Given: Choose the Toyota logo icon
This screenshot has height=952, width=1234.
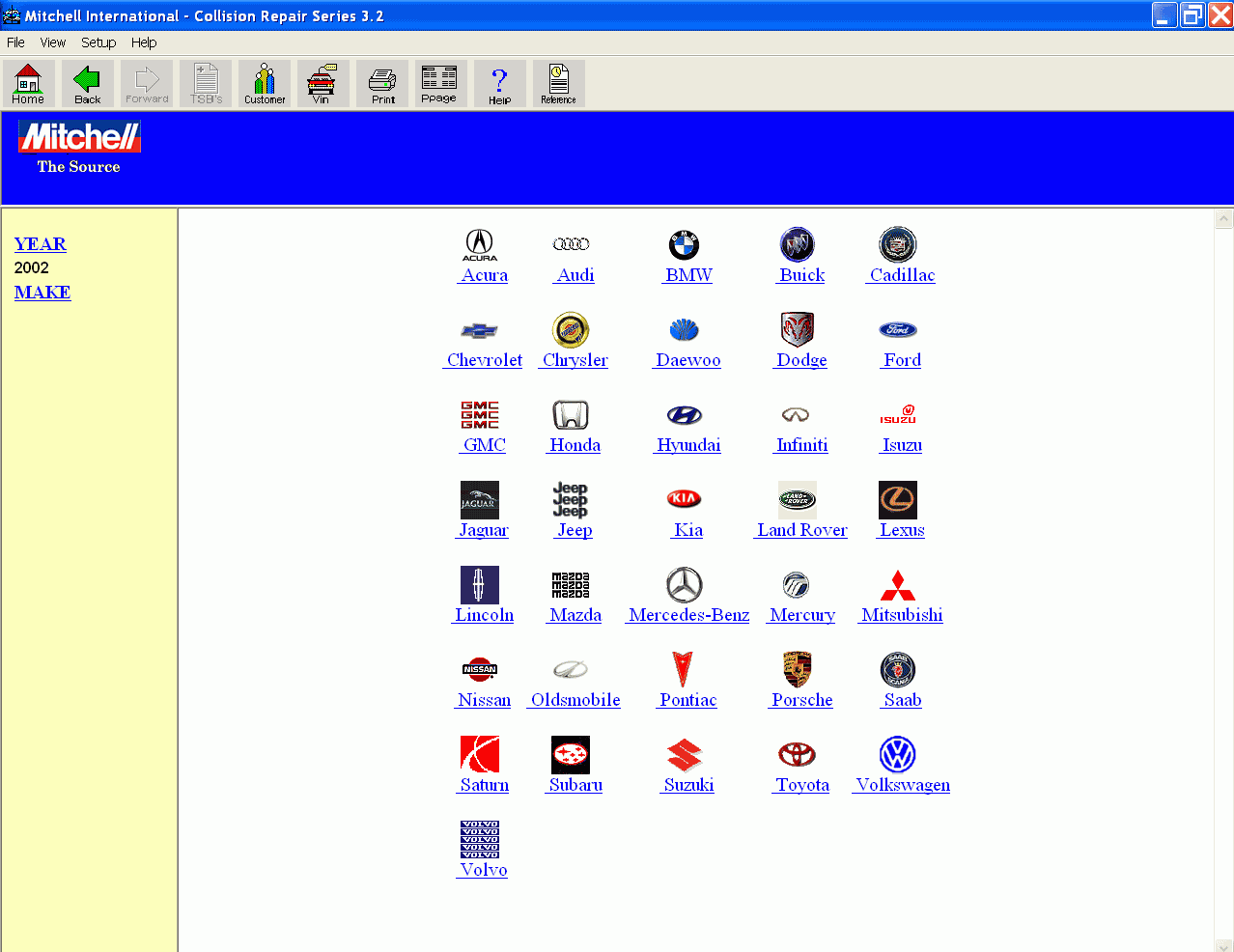Looking at the screenshot, I should pyautogui.click(x=798, y=754).
